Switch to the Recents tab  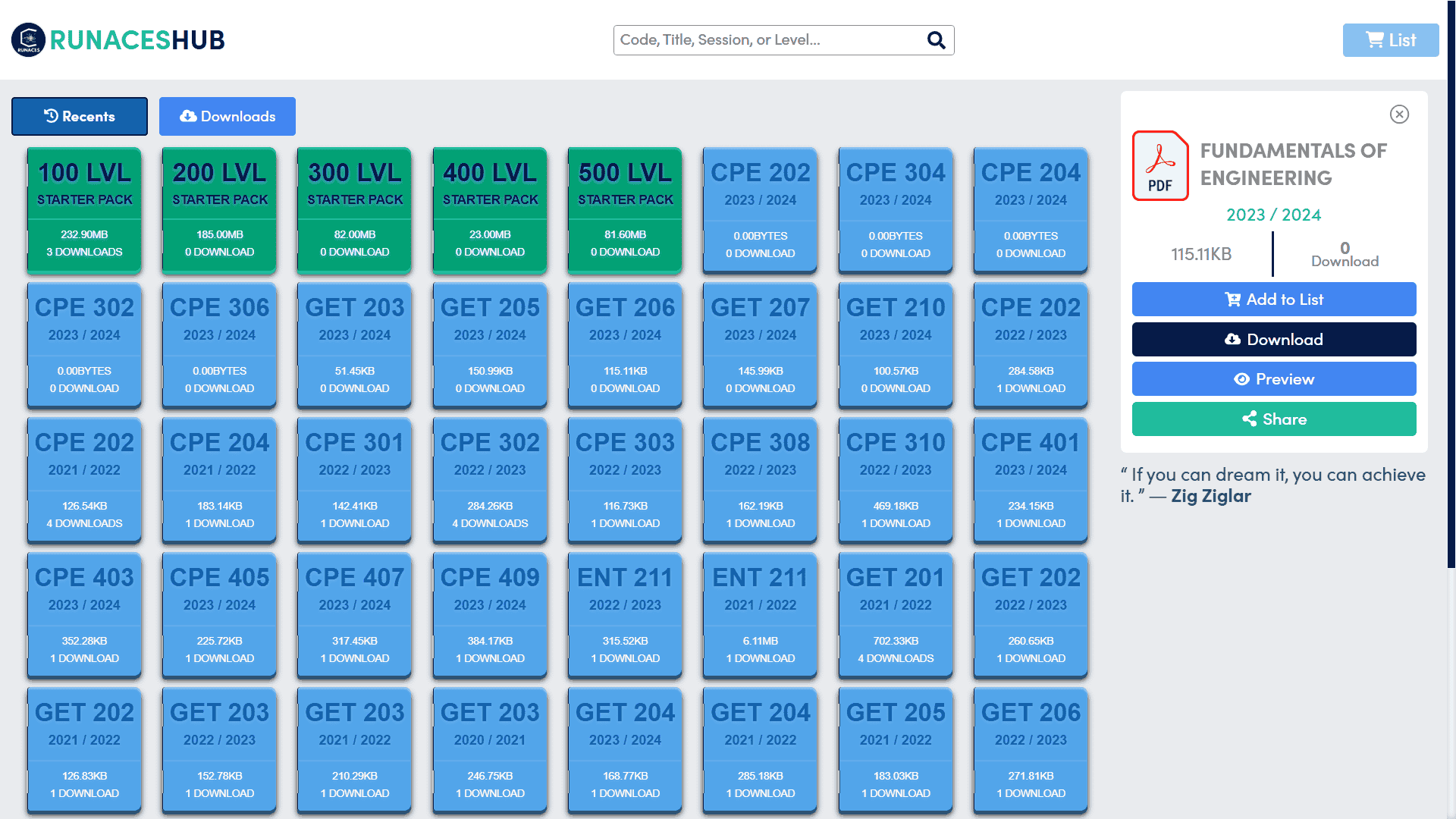click(x=80, y=116)
